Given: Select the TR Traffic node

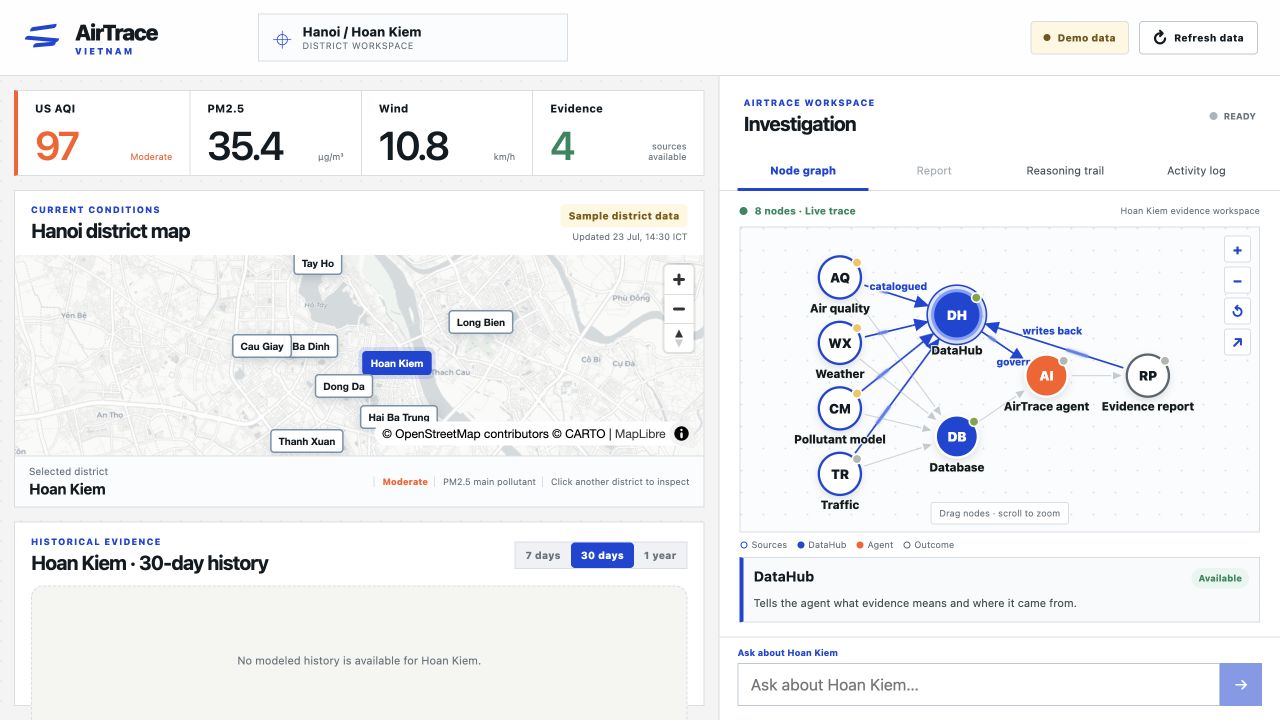Looking at the screenshot, I should click(x=840, y=474).
